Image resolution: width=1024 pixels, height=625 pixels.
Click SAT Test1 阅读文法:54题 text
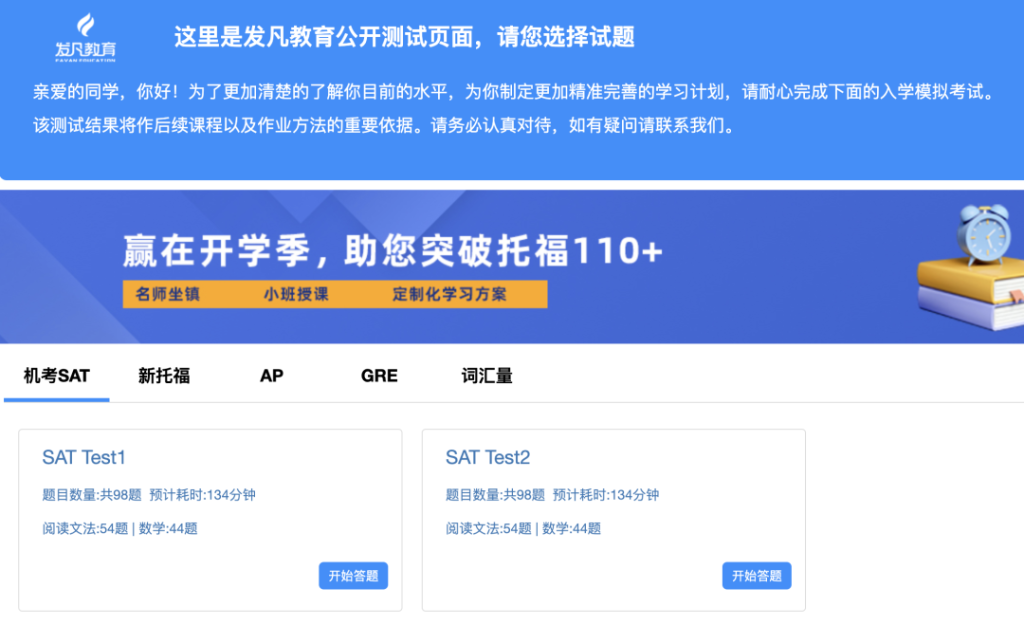point(86,529)
